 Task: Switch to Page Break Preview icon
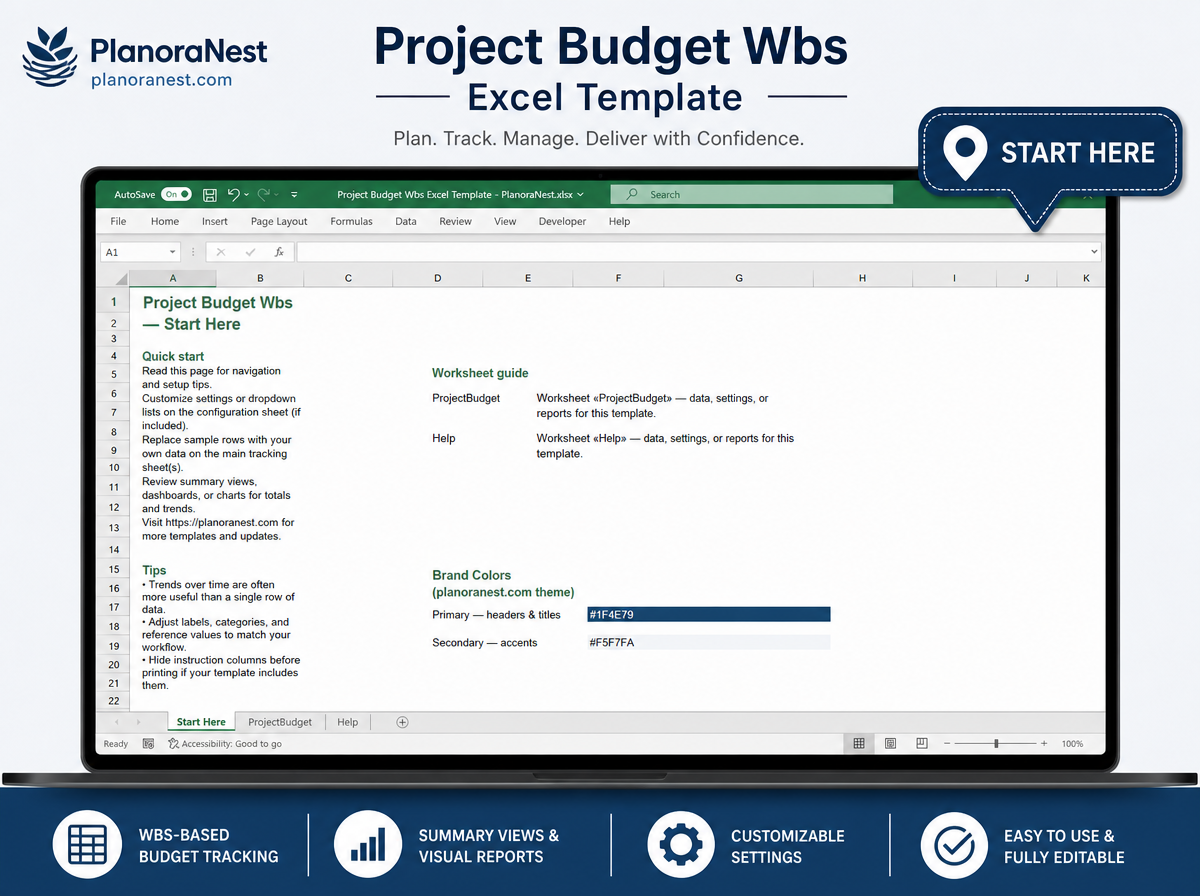point(922,744)
